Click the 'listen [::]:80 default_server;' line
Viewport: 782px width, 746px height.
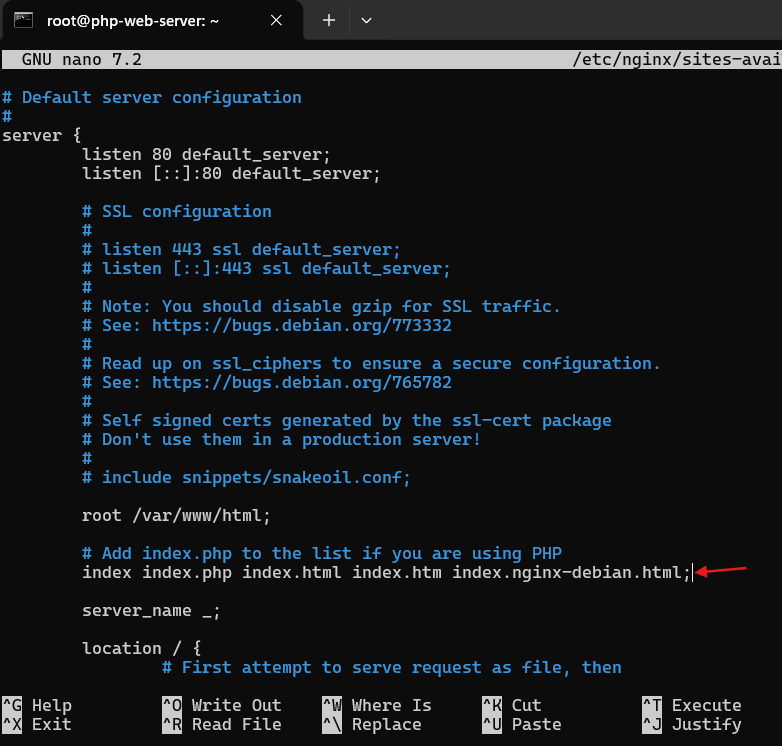pyautogui.click(x=231, y=173)
